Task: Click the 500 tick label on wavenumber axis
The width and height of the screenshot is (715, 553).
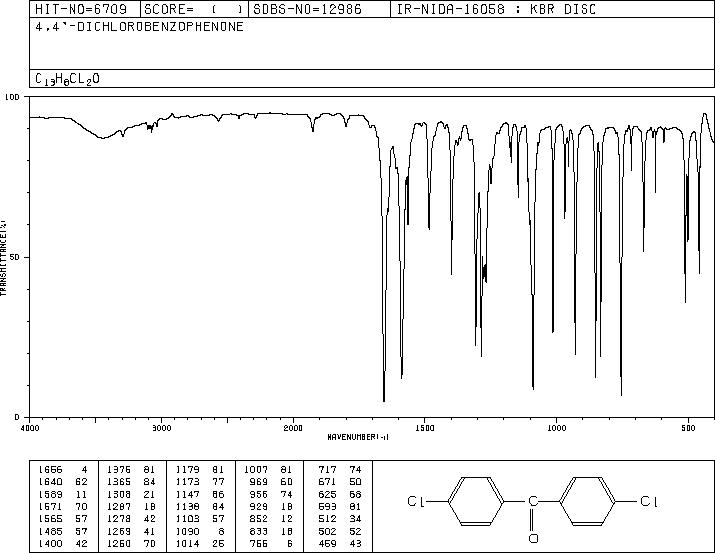Action: click(x=688, y=428)
